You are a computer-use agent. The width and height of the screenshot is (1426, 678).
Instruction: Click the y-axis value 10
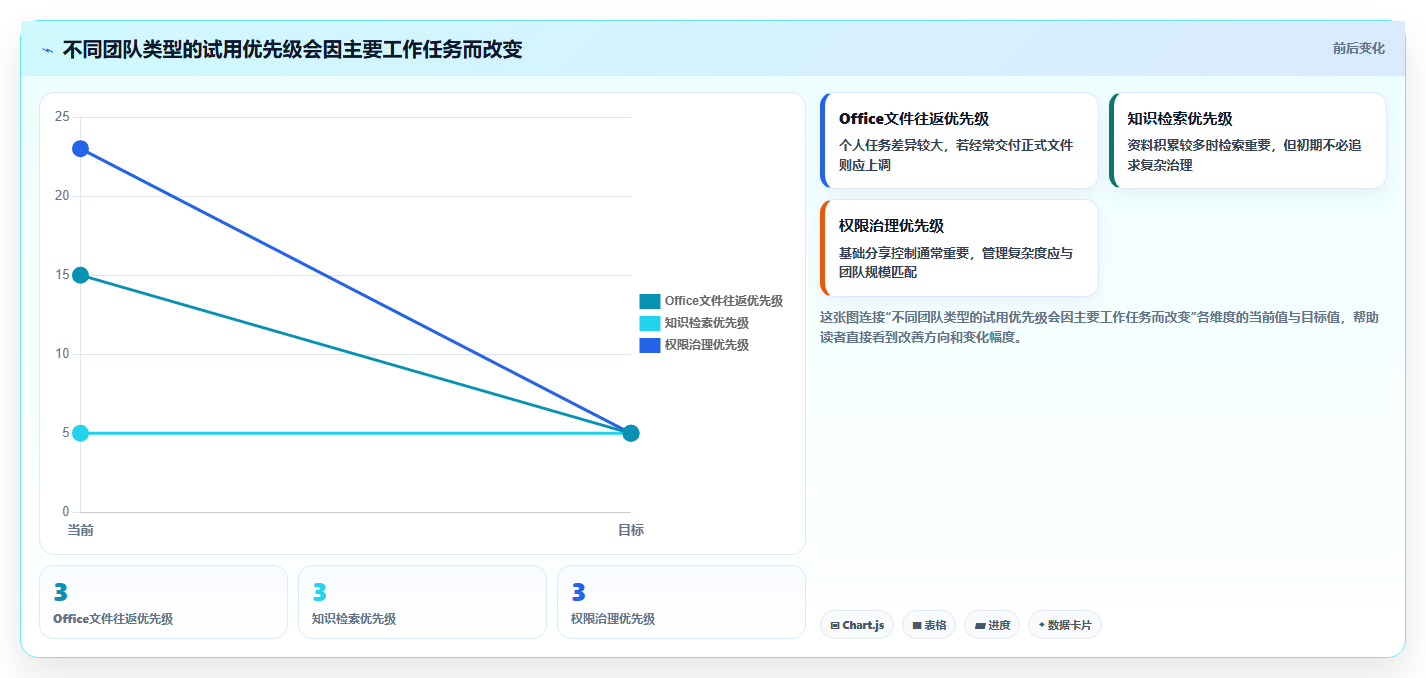tap(62, 354)
